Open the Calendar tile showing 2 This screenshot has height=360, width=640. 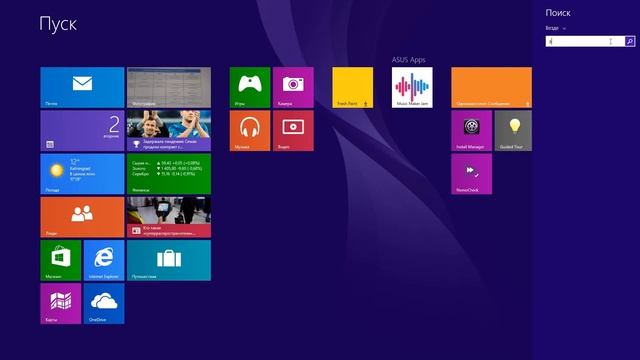pos(82,131)
